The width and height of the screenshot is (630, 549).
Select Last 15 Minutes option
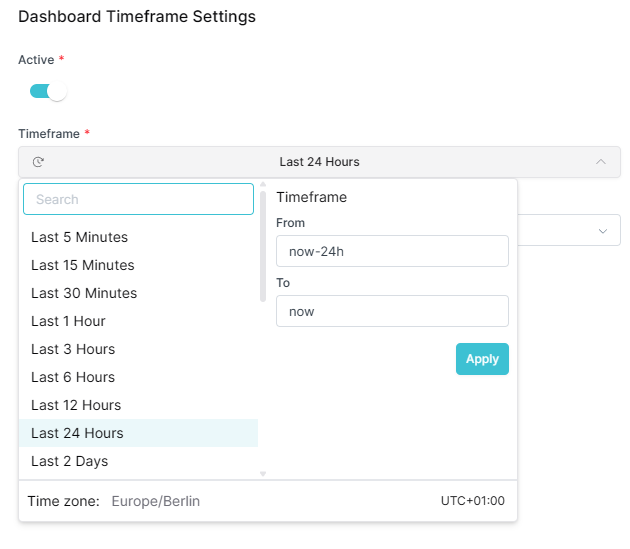[x=82, y=265]
